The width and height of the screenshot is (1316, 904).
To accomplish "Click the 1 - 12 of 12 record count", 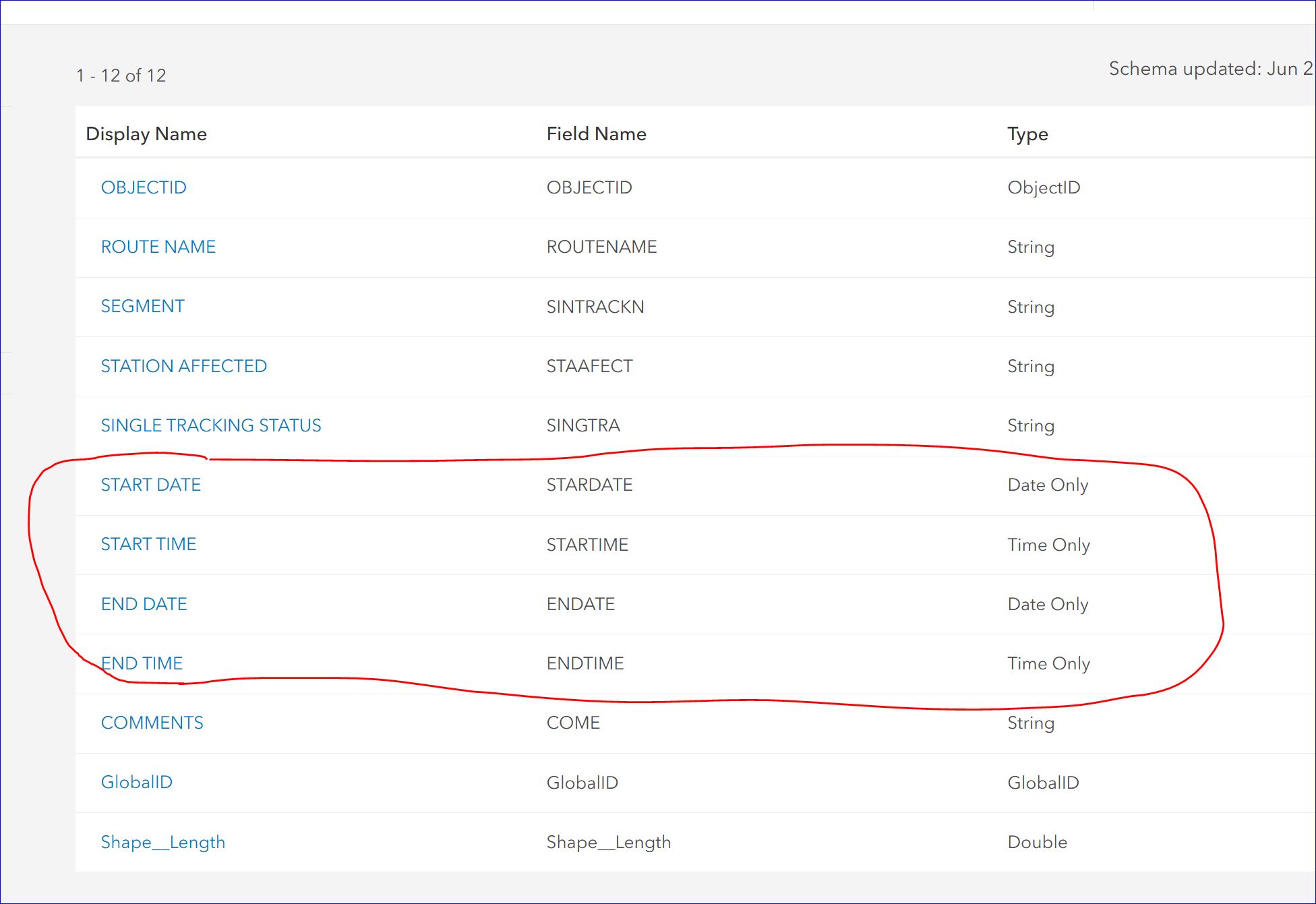I will click(x=120, y=76).
